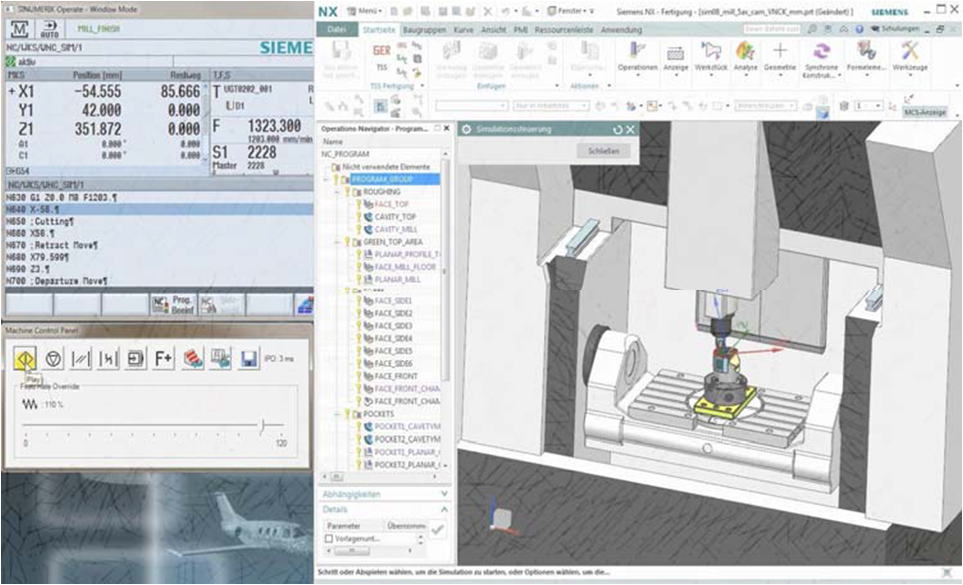Click the icon left of the floppy disk
Screen dimensions: 963x585
point(220,358)
